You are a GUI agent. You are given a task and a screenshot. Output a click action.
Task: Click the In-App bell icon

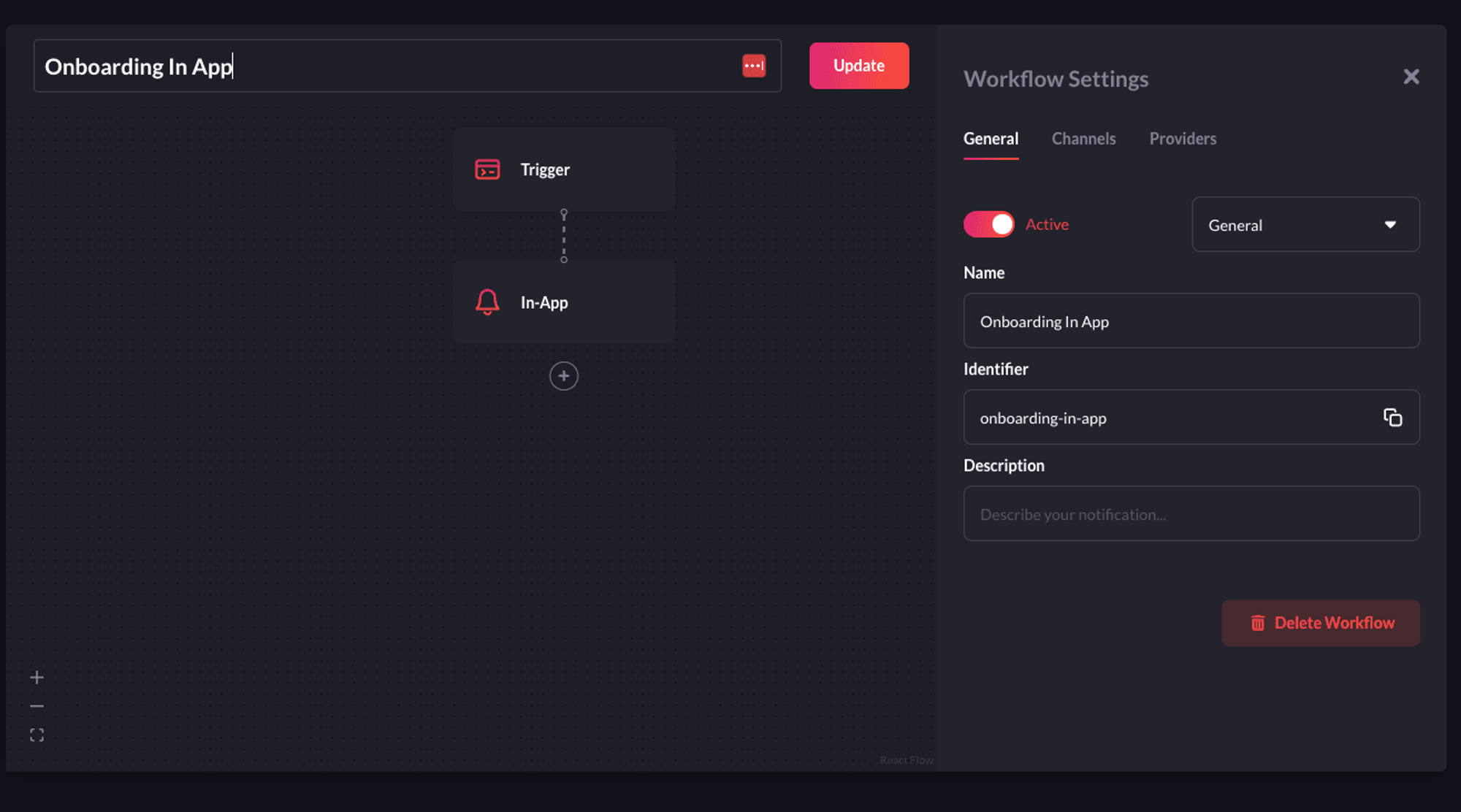click(487, 302)
